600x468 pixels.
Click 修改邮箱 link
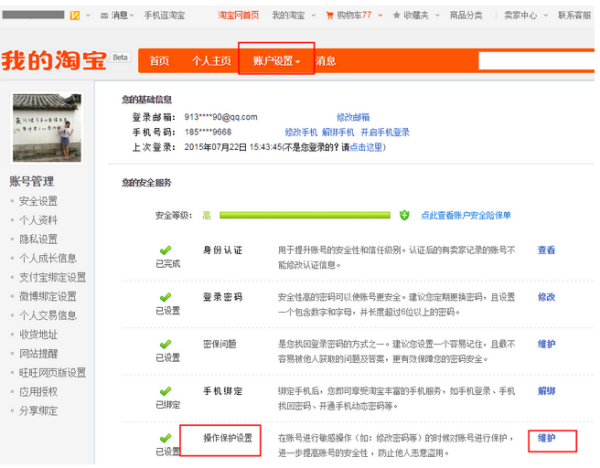click(353, 117)
